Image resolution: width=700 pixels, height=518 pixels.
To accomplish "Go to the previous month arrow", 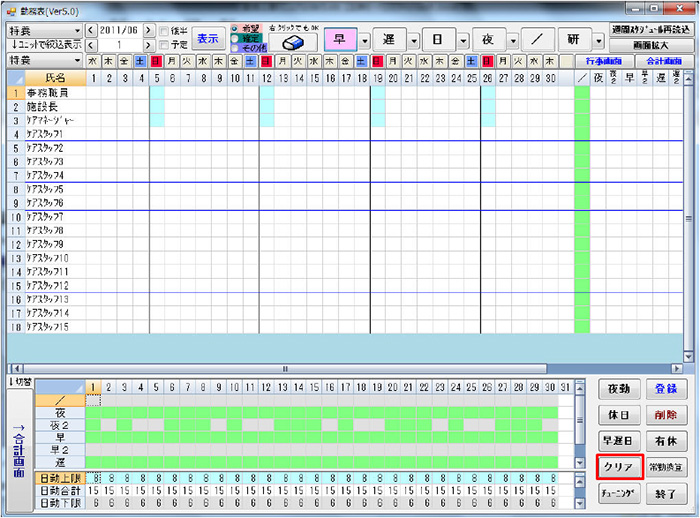I will click(91, 30).
